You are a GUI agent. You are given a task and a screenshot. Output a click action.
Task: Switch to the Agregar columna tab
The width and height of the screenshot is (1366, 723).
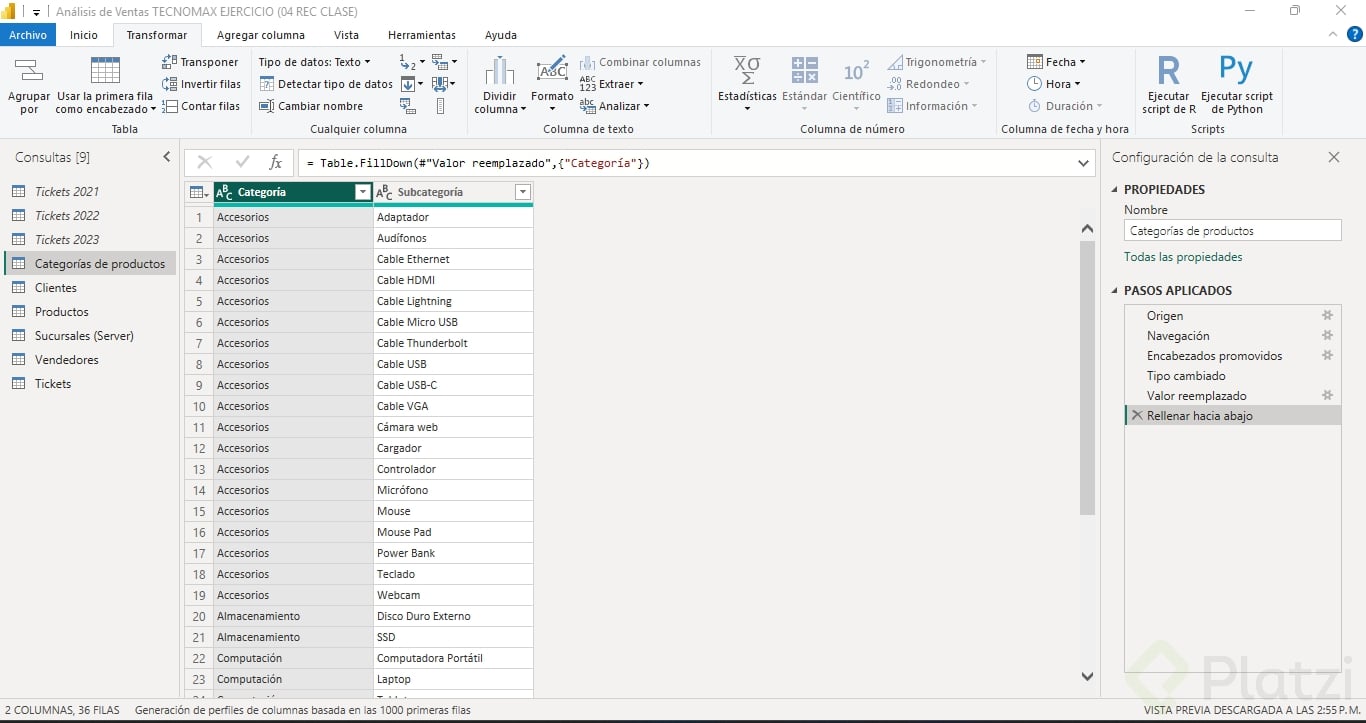pos(261,35)
